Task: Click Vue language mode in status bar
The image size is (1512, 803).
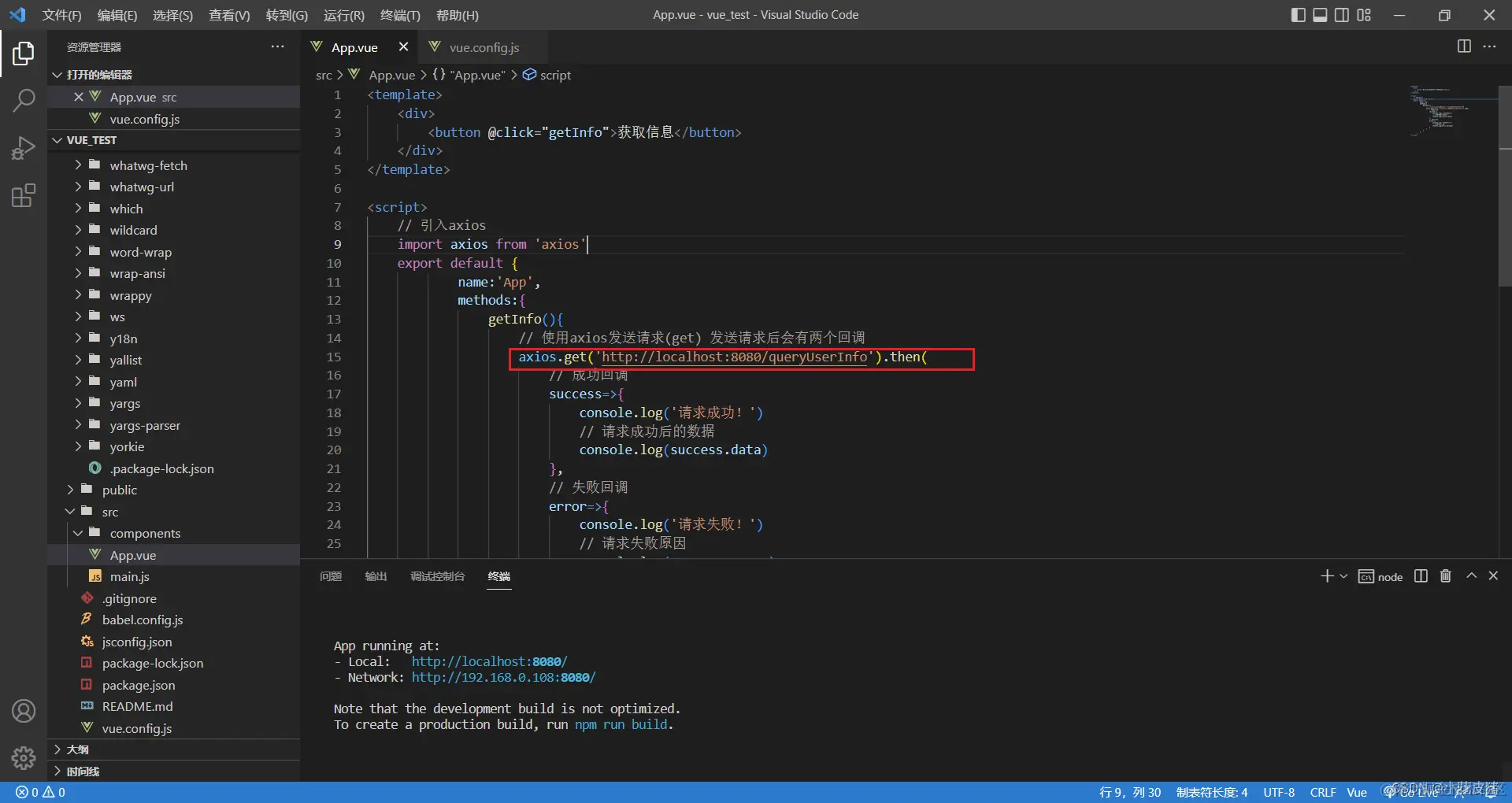Action: click(1357, 792)
